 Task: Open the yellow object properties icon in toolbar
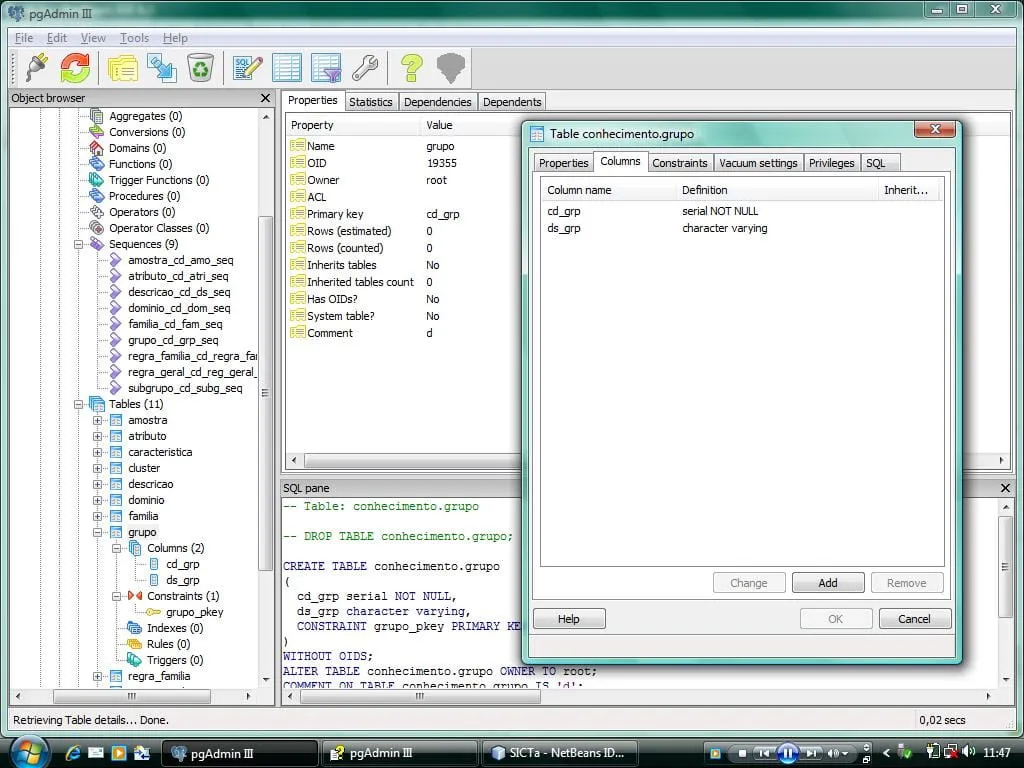click(x=123, y=68)
